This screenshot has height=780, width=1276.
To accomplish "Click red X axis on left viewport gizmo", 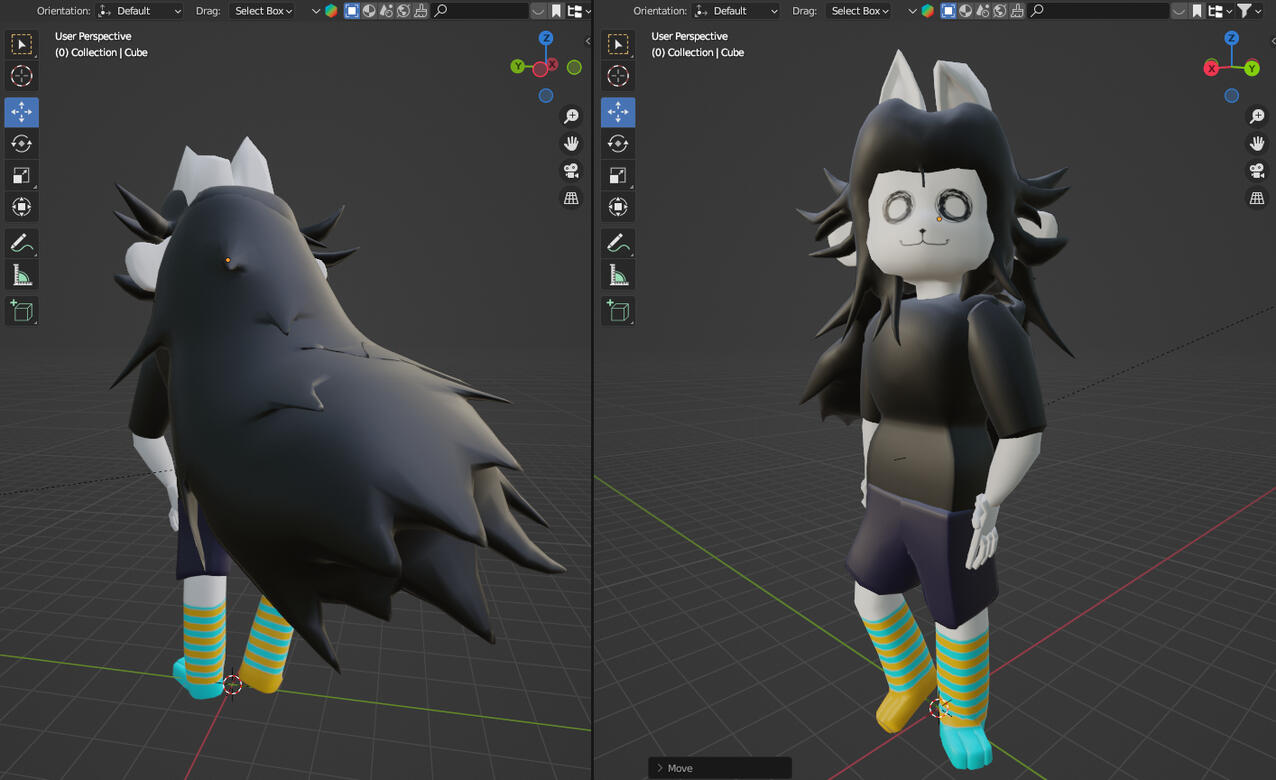I will coord(551,65).
